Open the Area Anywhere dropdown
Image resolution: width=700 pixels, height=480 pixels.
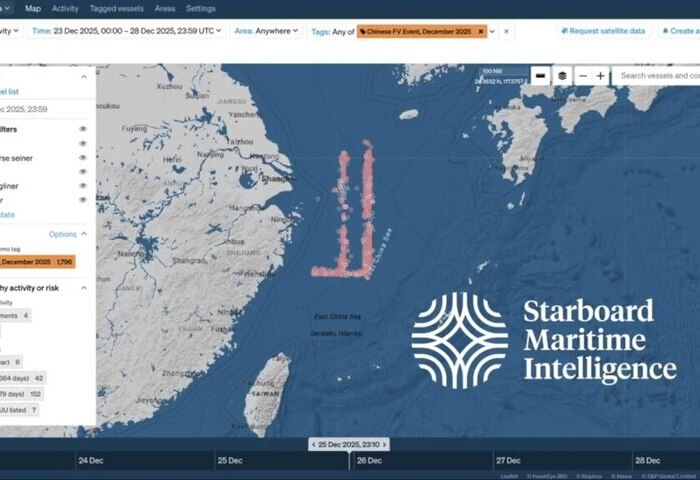click(x=266, y=31)
